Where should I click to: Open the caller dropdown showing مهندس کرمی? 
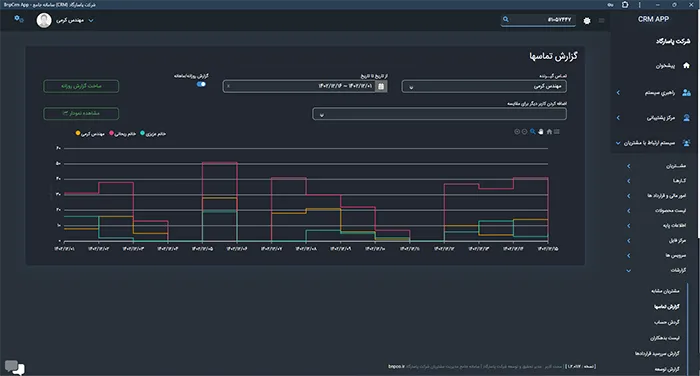tap(484, 86)
